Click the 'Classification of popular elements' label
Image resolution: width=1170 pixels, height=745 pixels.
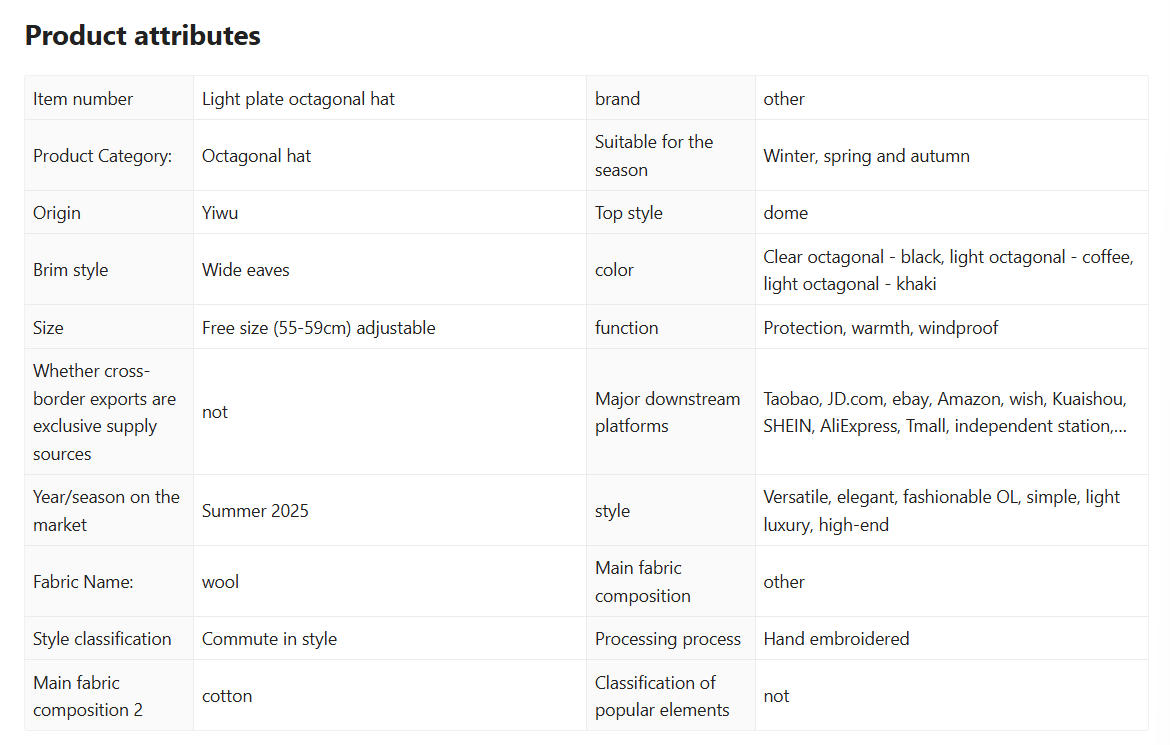coord(661,696)
